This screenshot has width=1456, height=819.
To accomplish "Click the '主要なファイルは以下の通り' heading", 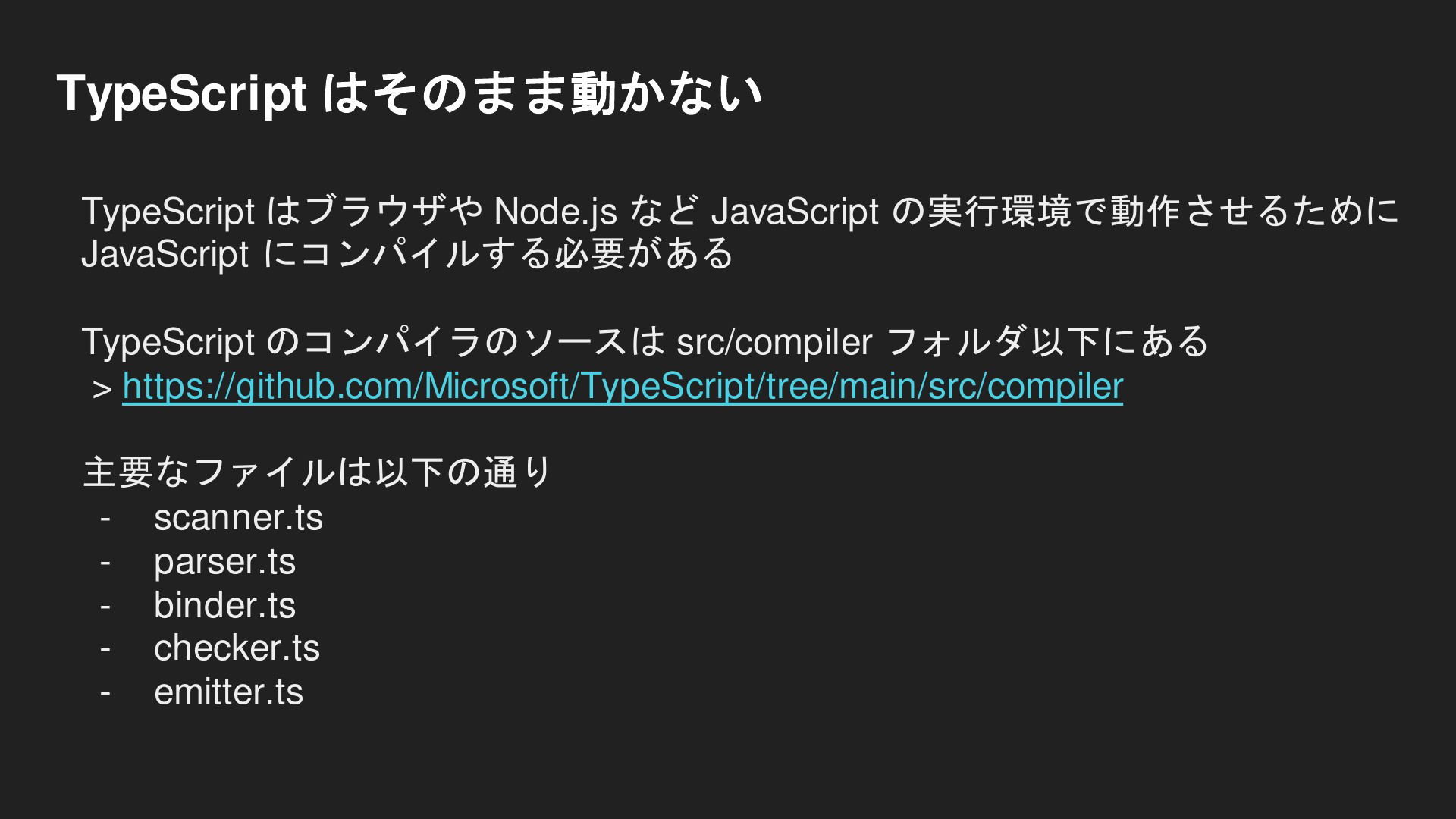I will coord(317,472).
